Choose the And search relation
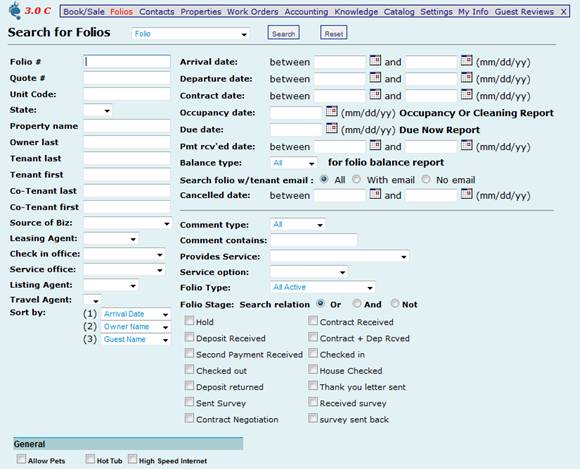 (x=357, y=304)
